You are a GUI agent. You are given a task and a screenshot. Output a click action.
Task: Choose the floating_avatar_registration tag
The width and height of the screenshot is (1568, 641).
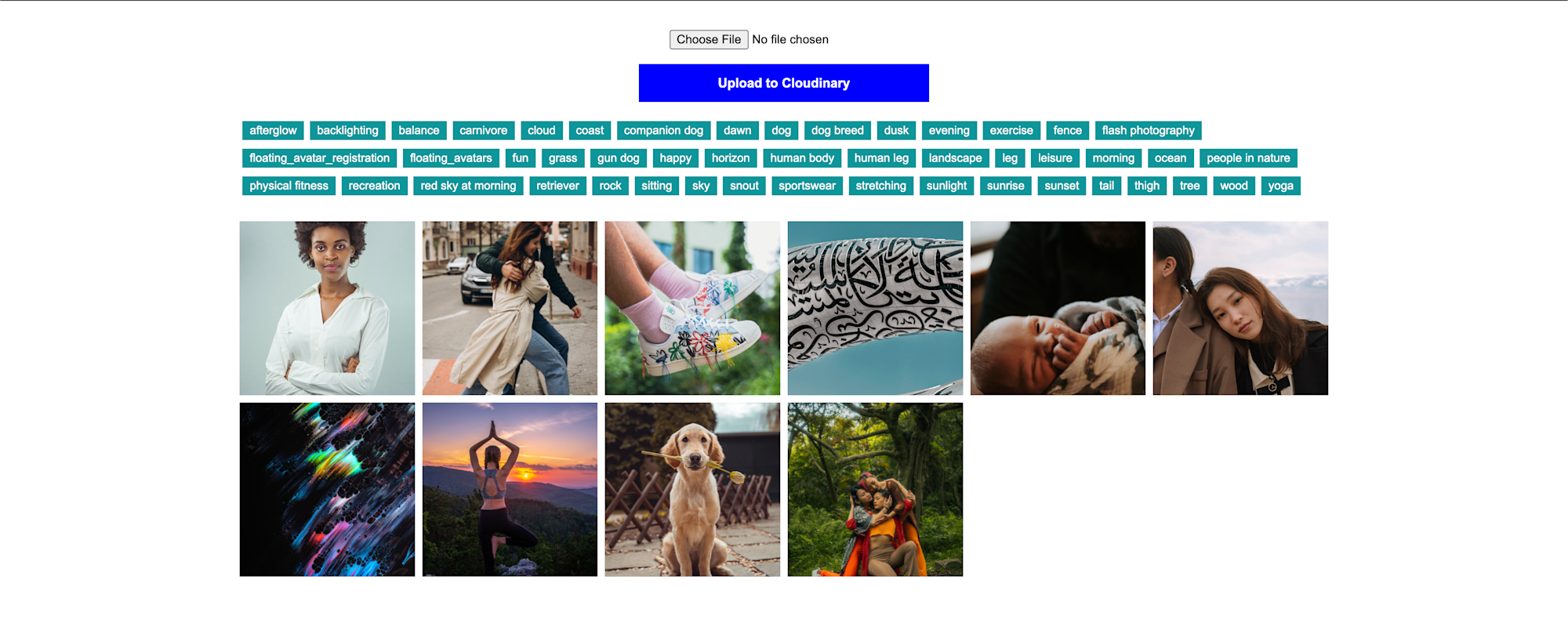click(319, 158)
